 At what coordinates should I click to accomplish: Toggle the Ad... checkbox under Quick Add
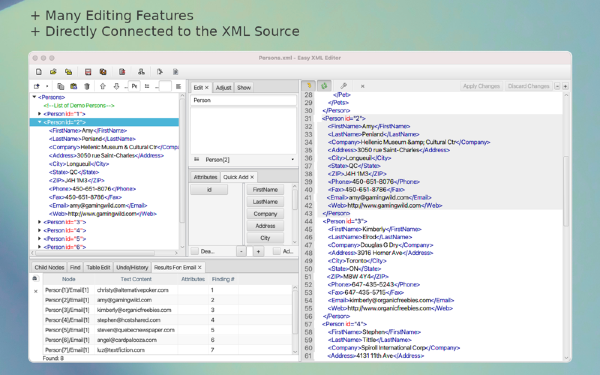277,251
